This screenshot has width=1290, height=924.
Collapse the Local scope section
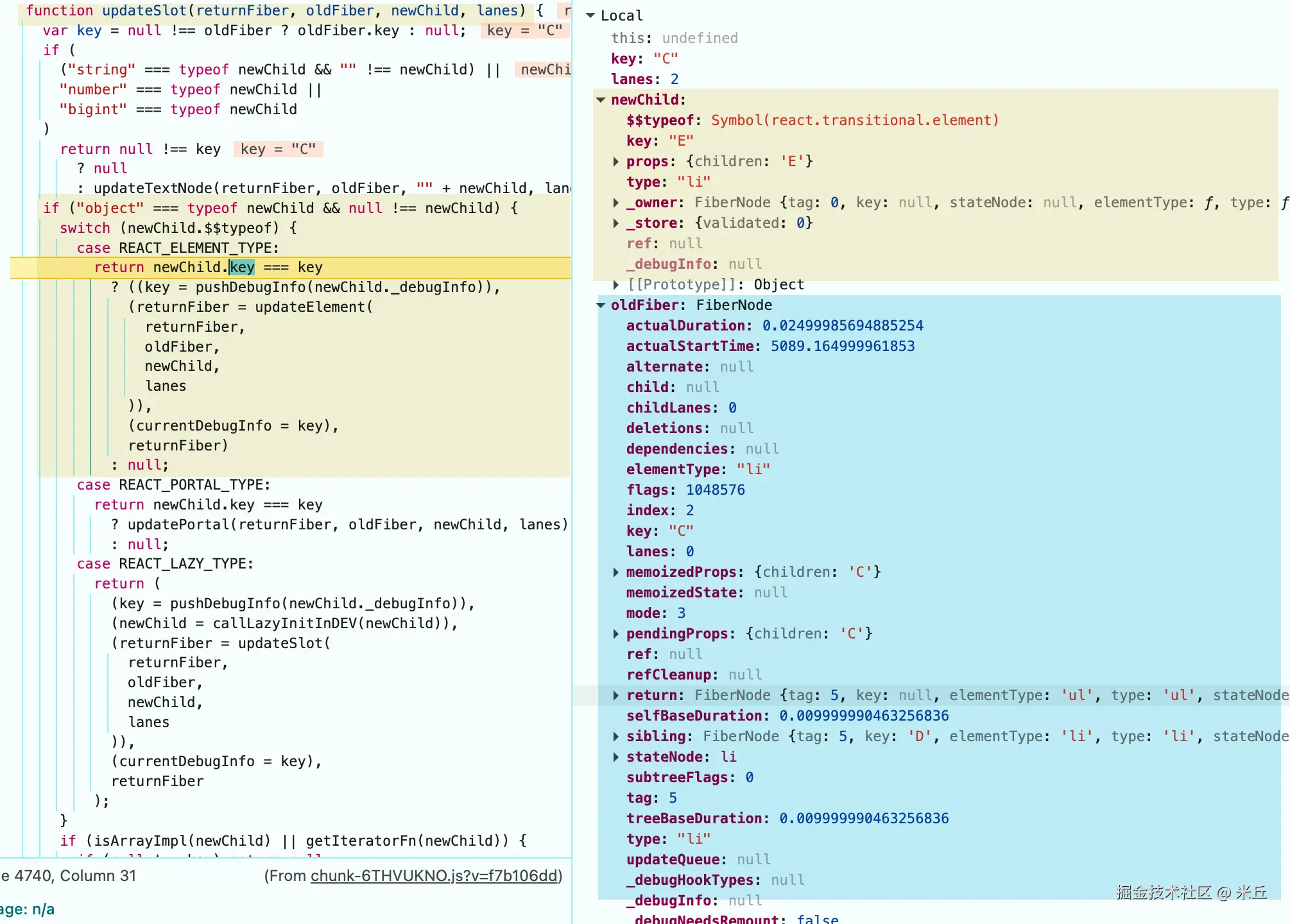coord(590,15)
